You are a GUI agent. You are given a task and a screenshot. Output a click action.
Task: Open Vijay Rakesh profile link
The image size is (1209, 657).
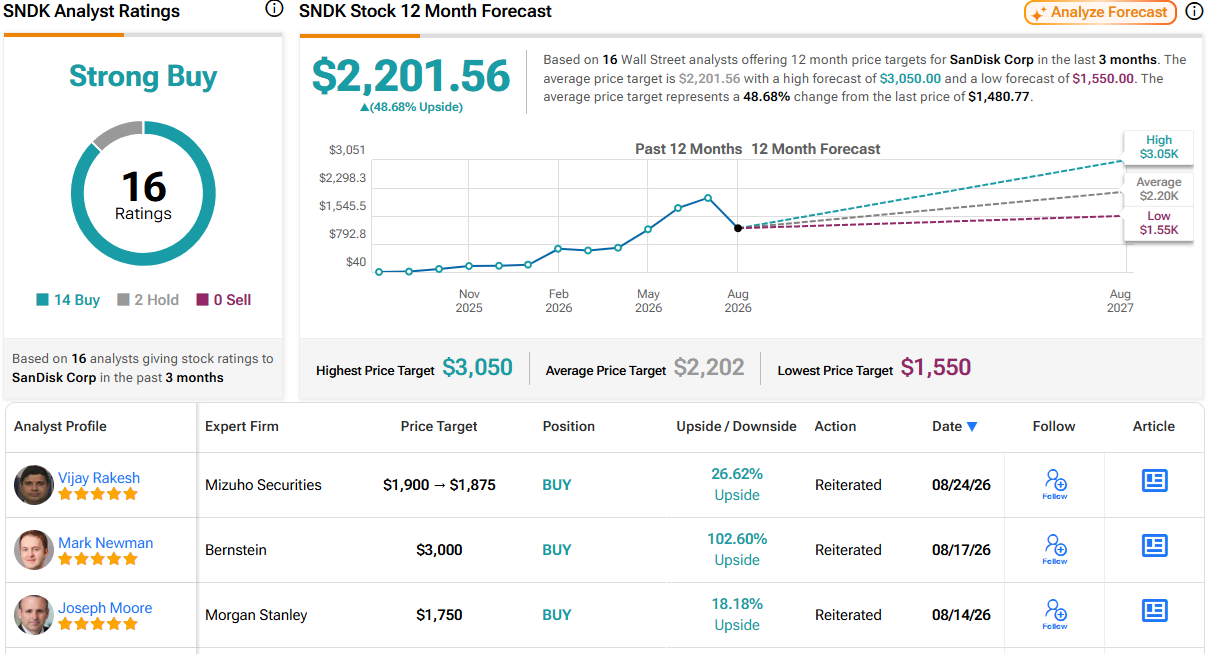[x=99, y=478]
